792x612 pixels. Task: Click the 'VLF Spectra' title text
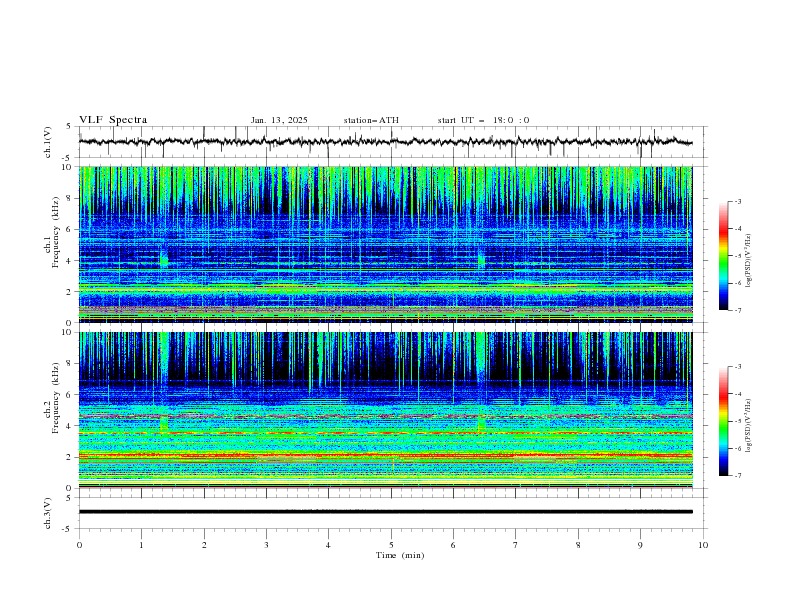pyautogui.click(x=113, y=120)
